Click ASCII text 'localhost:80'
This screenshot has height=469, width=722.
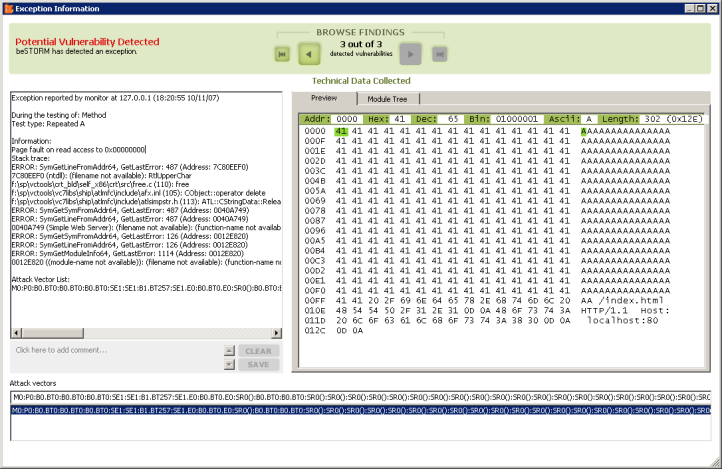[623, 320]
